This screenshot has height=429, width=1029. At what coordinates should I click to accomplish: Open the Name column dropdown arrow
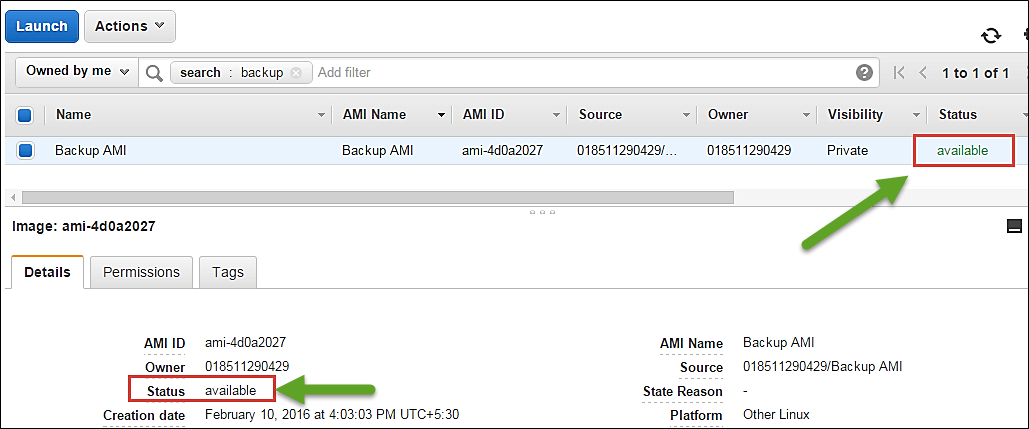(x=321, y=115)
